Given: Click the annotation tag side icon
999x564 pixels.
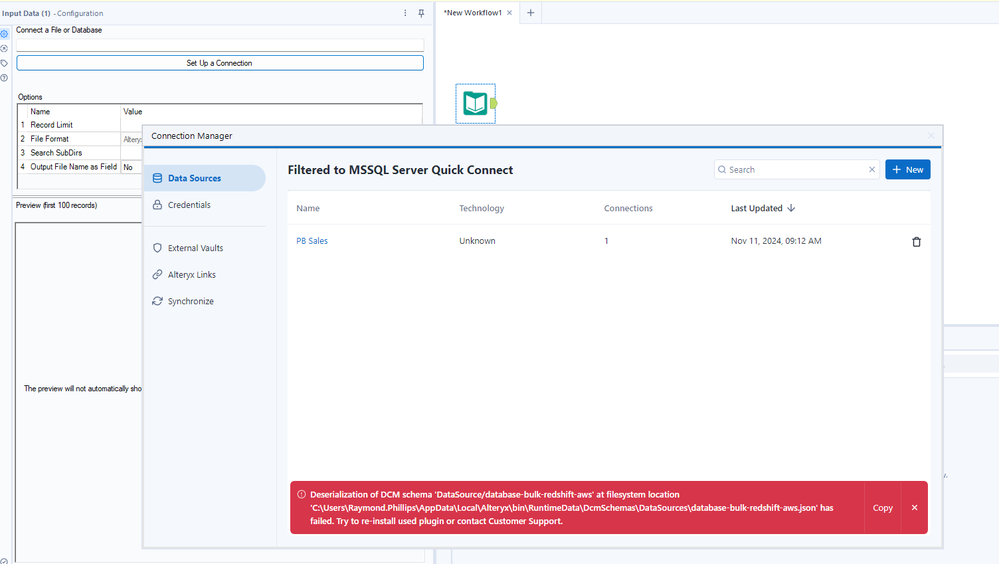Looking at the screenshot, I should (4, 63).
